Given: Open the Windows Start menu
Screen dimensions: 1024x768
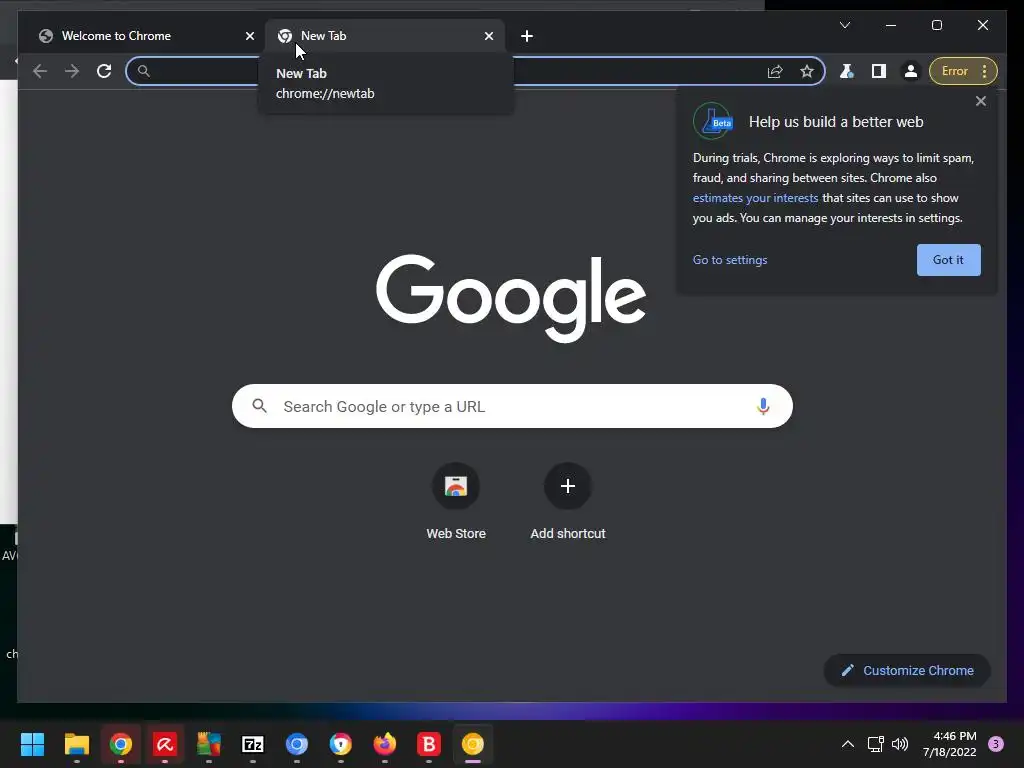Looking at the screenshot, I should [x=32, y=744].
